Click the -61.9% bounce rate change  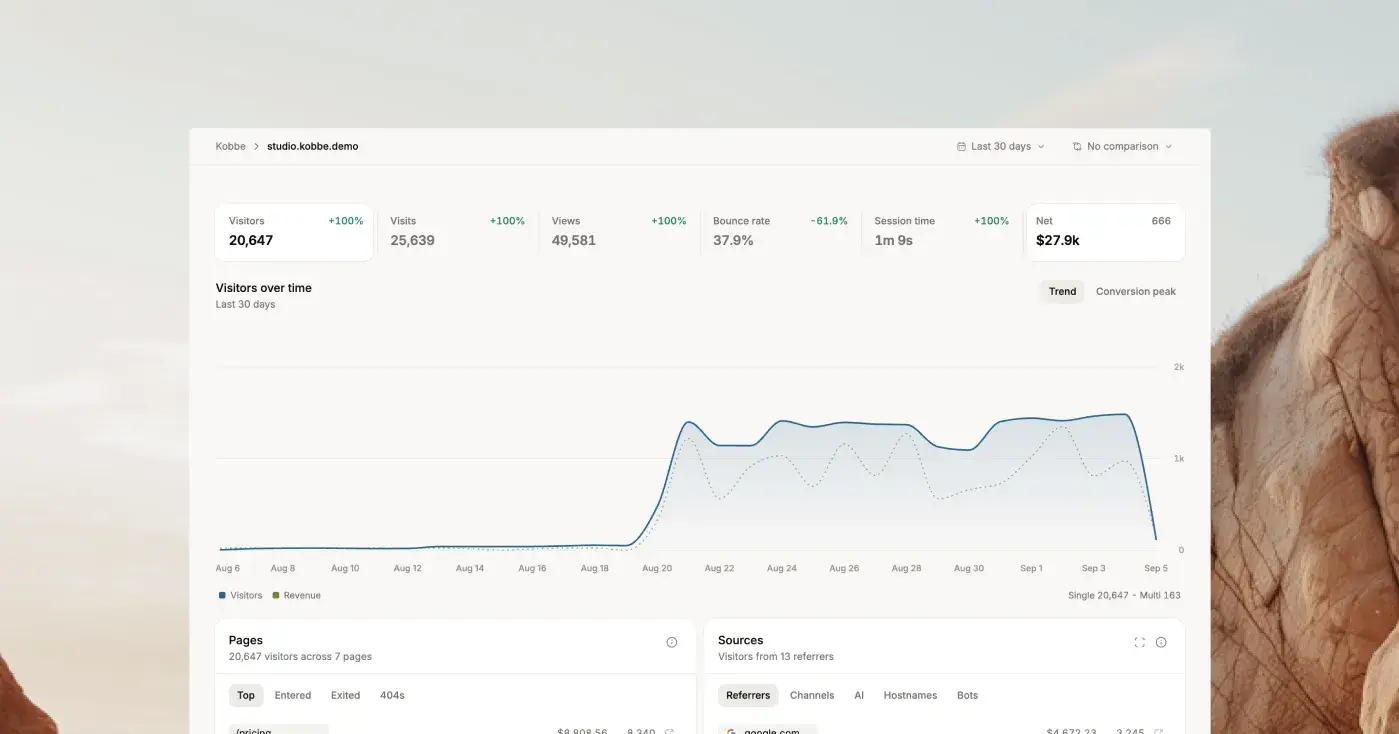click(829, 221)
